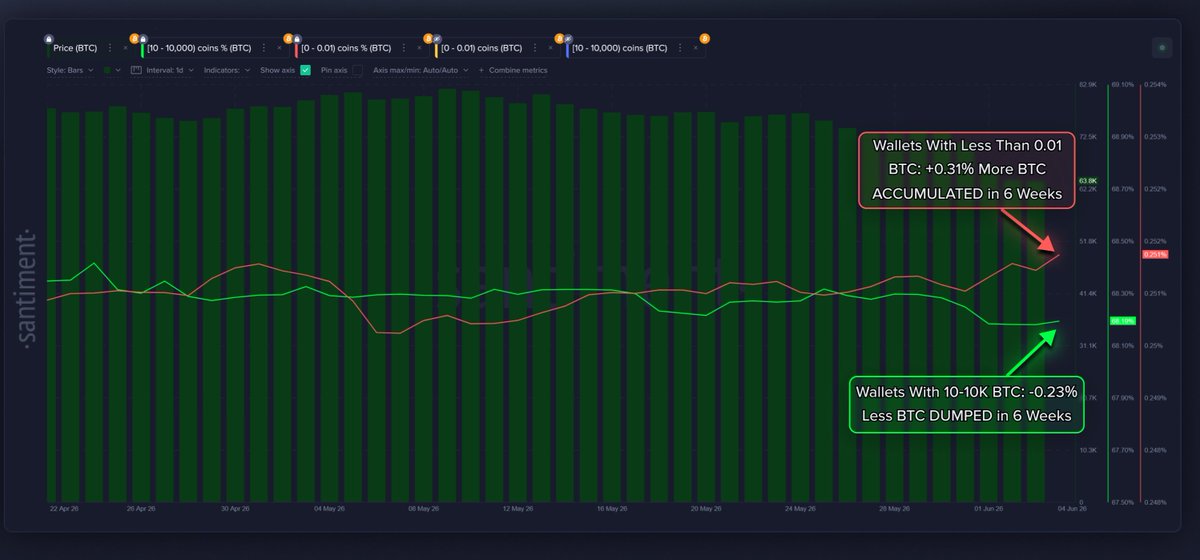Click the 69.10% axis value
The image size is (1200, 560).
click(x=1122, y=85)
